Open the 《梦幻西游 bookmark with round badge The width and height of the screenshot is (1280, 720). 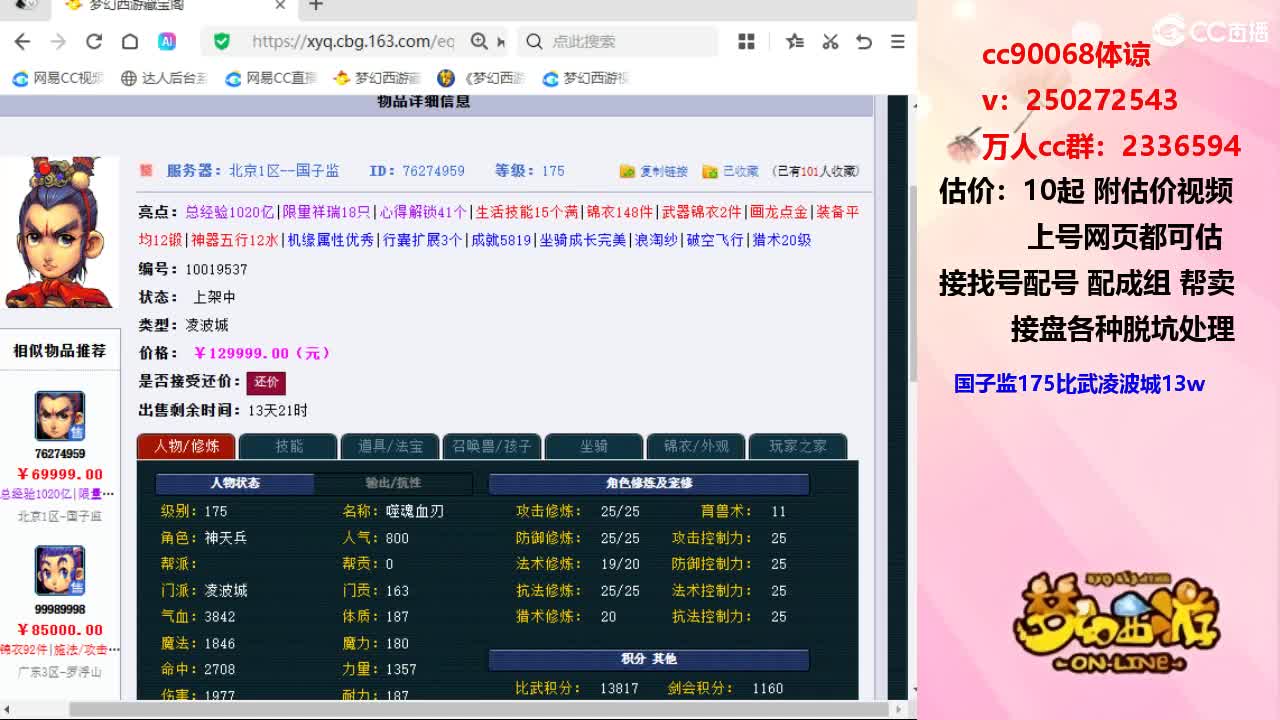pos(481,78)
